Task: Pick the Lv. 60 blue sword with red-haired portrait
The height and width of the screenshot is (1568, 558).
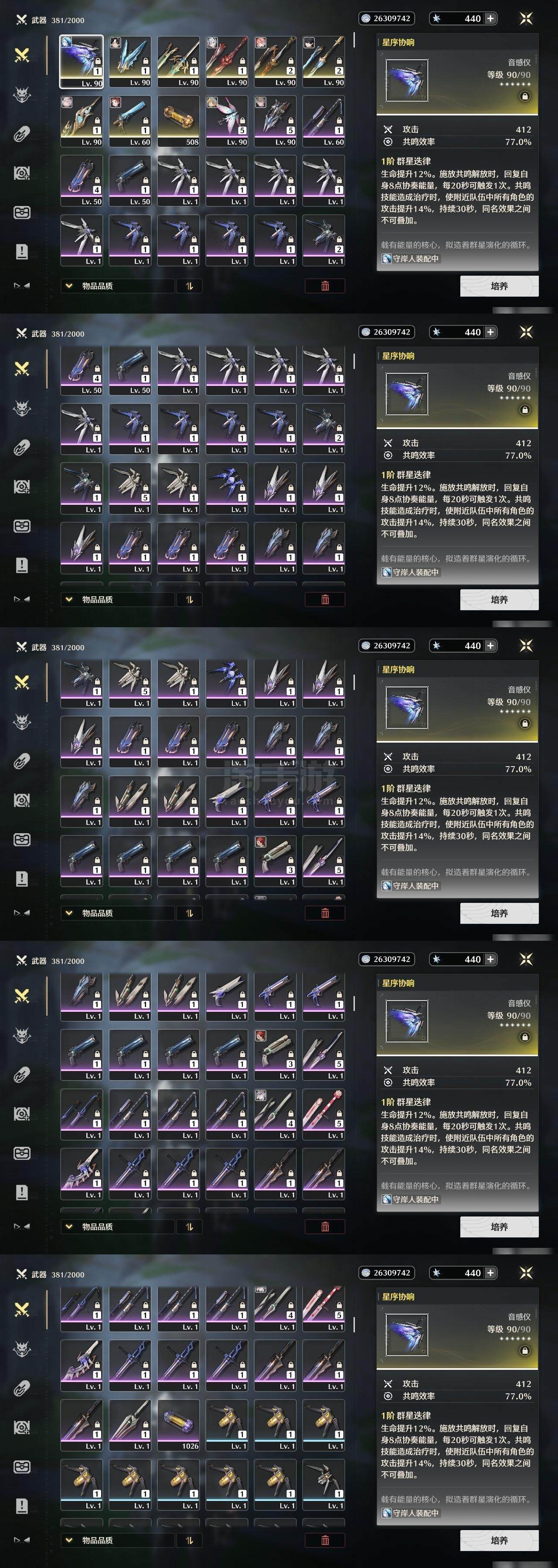Action: pyautogui.click(x=130, y=121)
